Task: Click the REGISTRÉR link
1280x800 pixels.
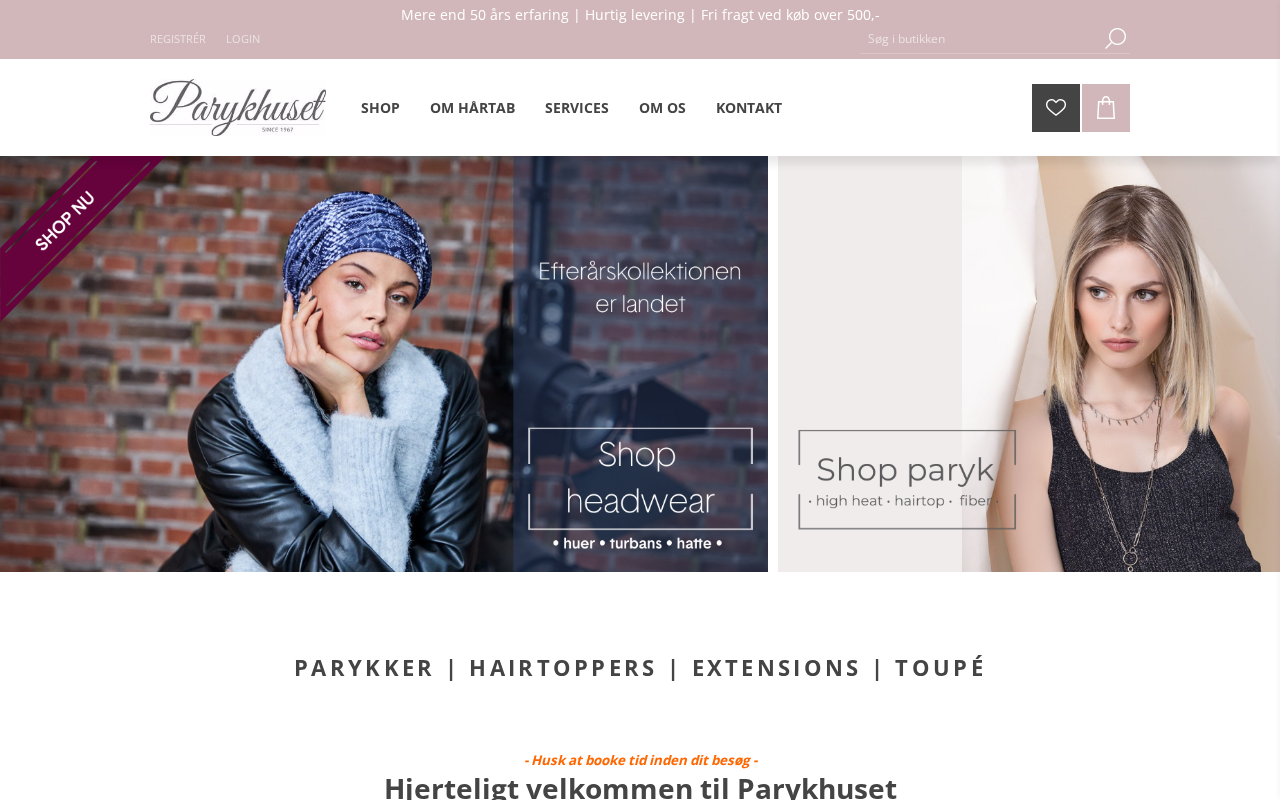Action: (178, 39)
